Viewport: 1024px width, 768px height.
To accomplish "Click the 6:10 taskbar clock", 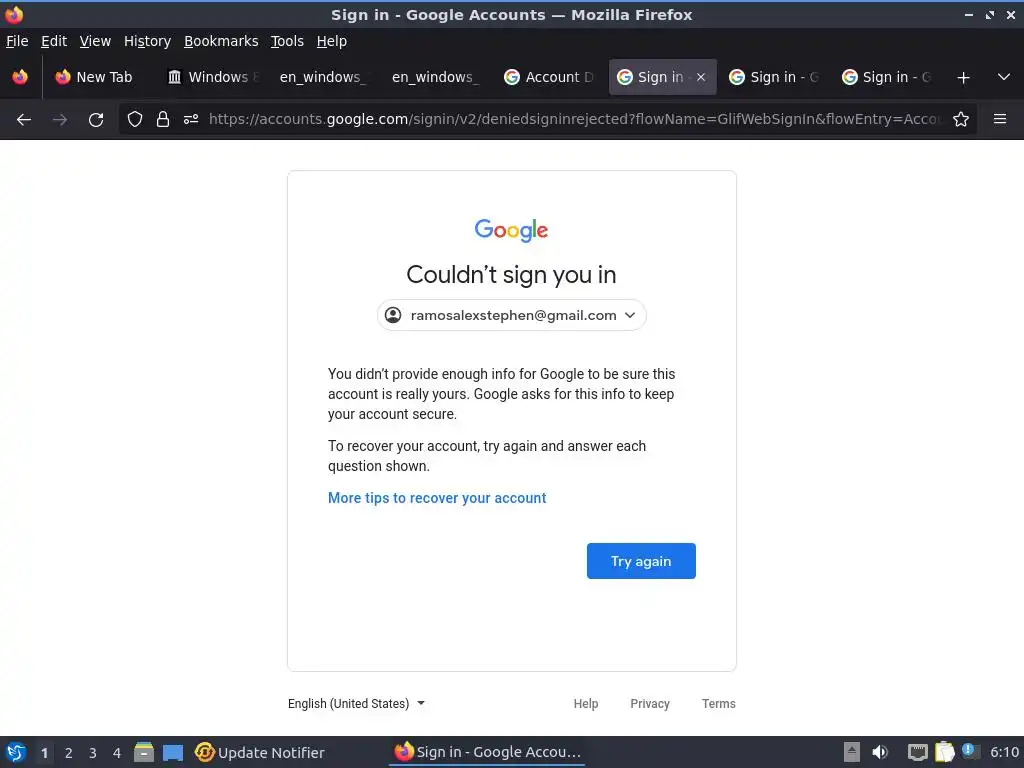I will point(1004,752).
